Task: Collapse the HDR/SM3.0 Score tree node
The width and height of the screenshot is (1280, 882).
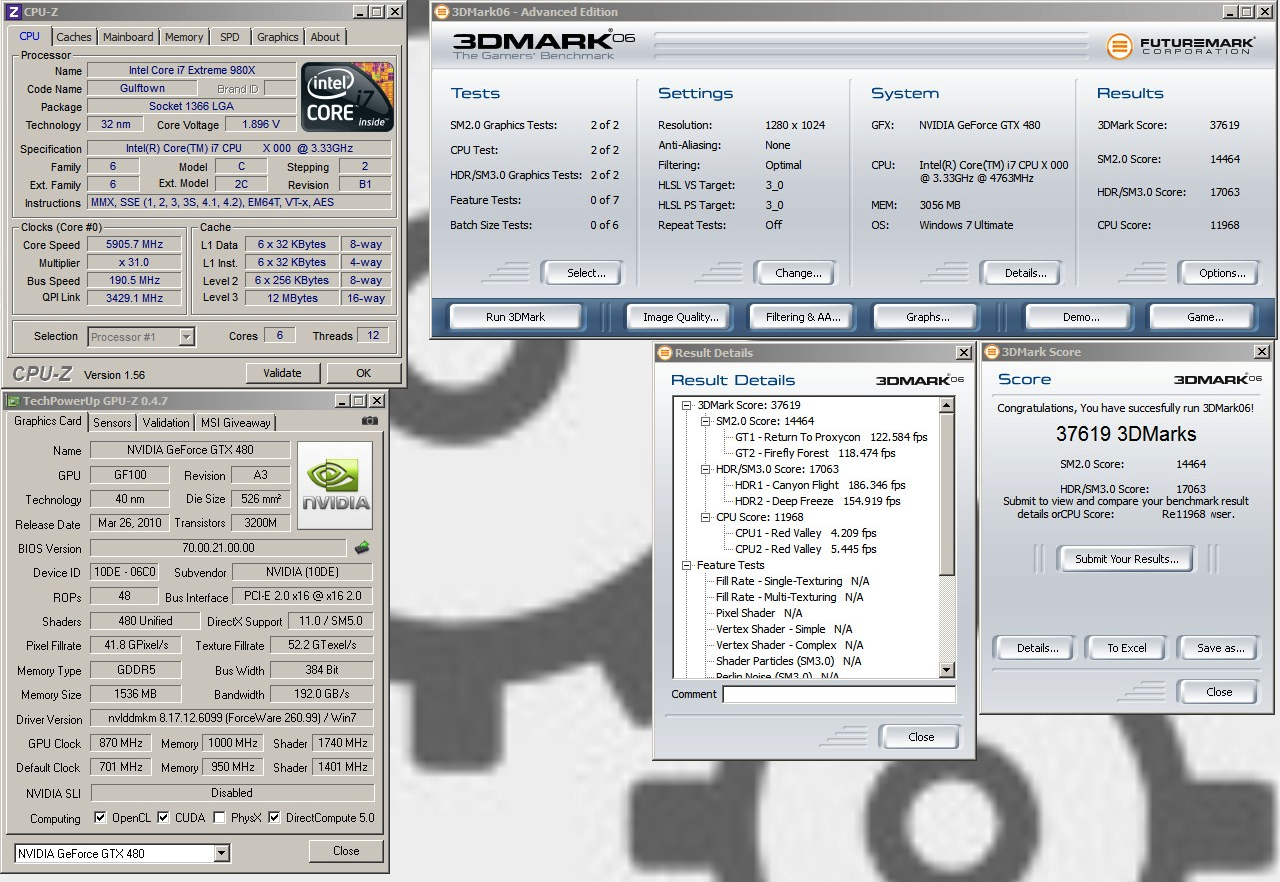Action: [x=705, y=469]
